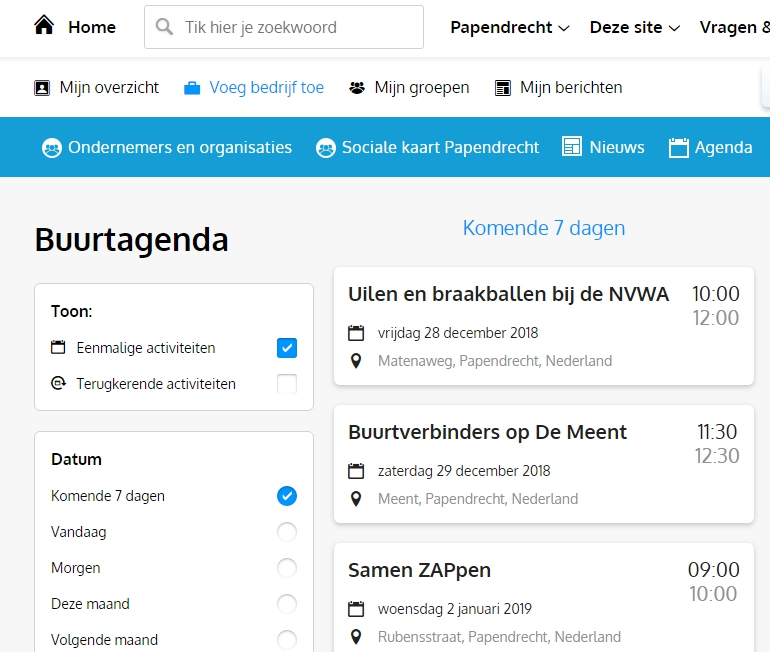Click the Home house icon
This screenshot has height=652, width=770.
coord(44,27)
